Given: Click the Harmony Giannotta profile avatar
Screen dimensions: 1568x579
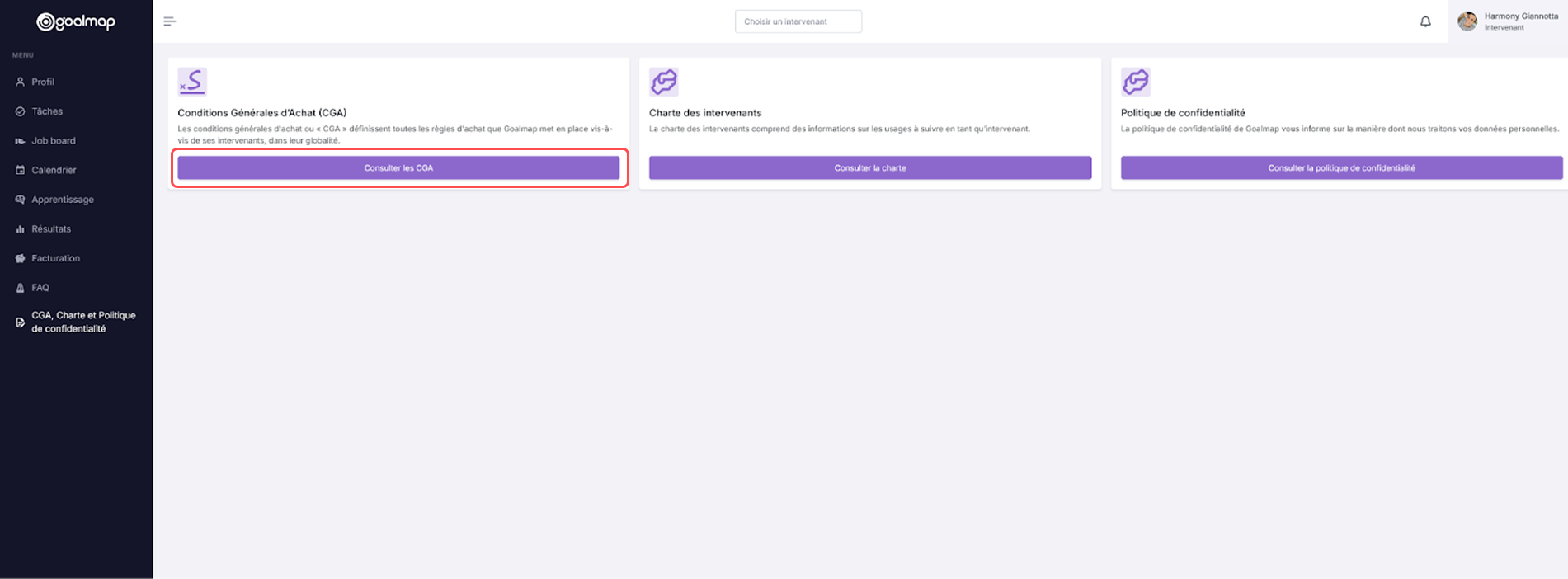Looking at the screenshot, I should coord(1467,21).
